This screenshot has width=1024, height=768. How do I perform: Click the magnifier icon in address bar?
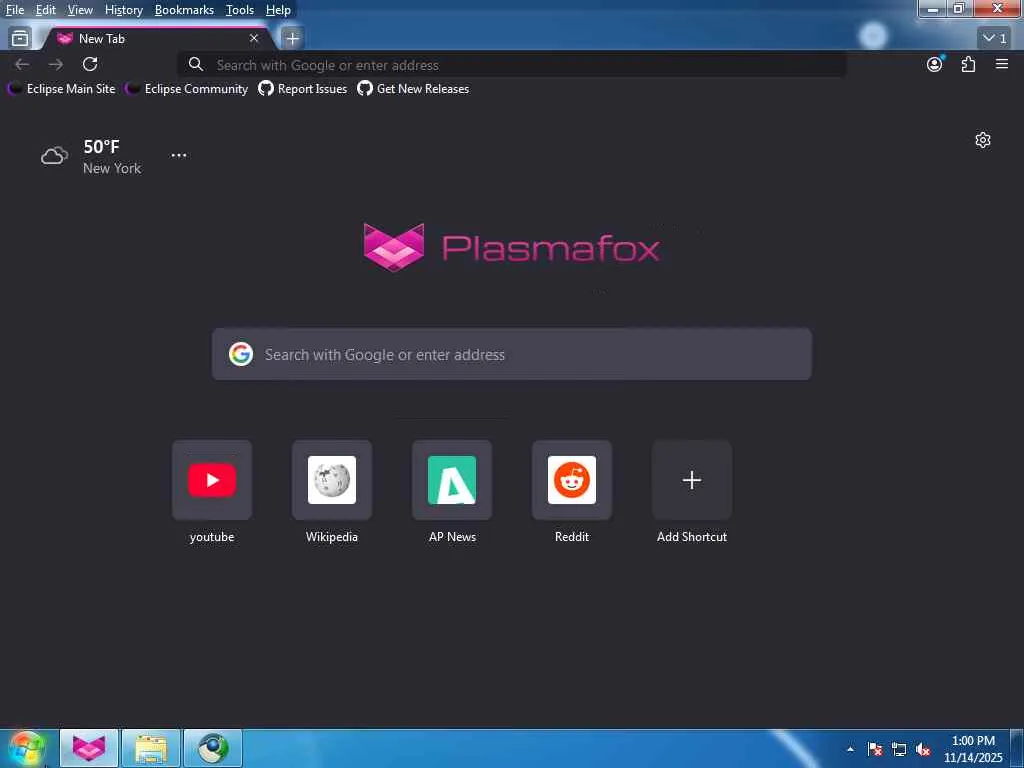coord(195,64)
